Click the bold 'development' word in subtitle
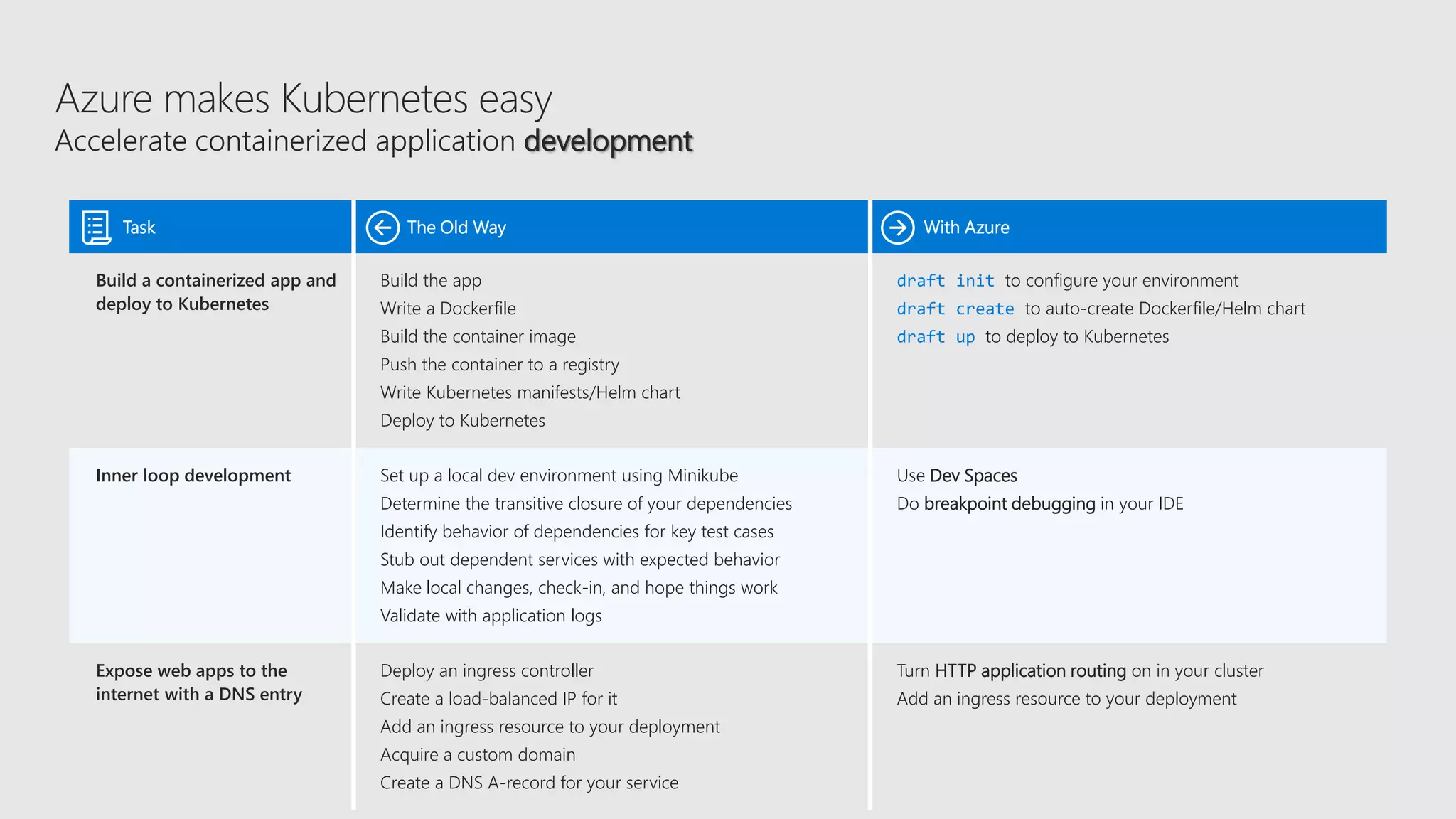 [x=608, y=141]
